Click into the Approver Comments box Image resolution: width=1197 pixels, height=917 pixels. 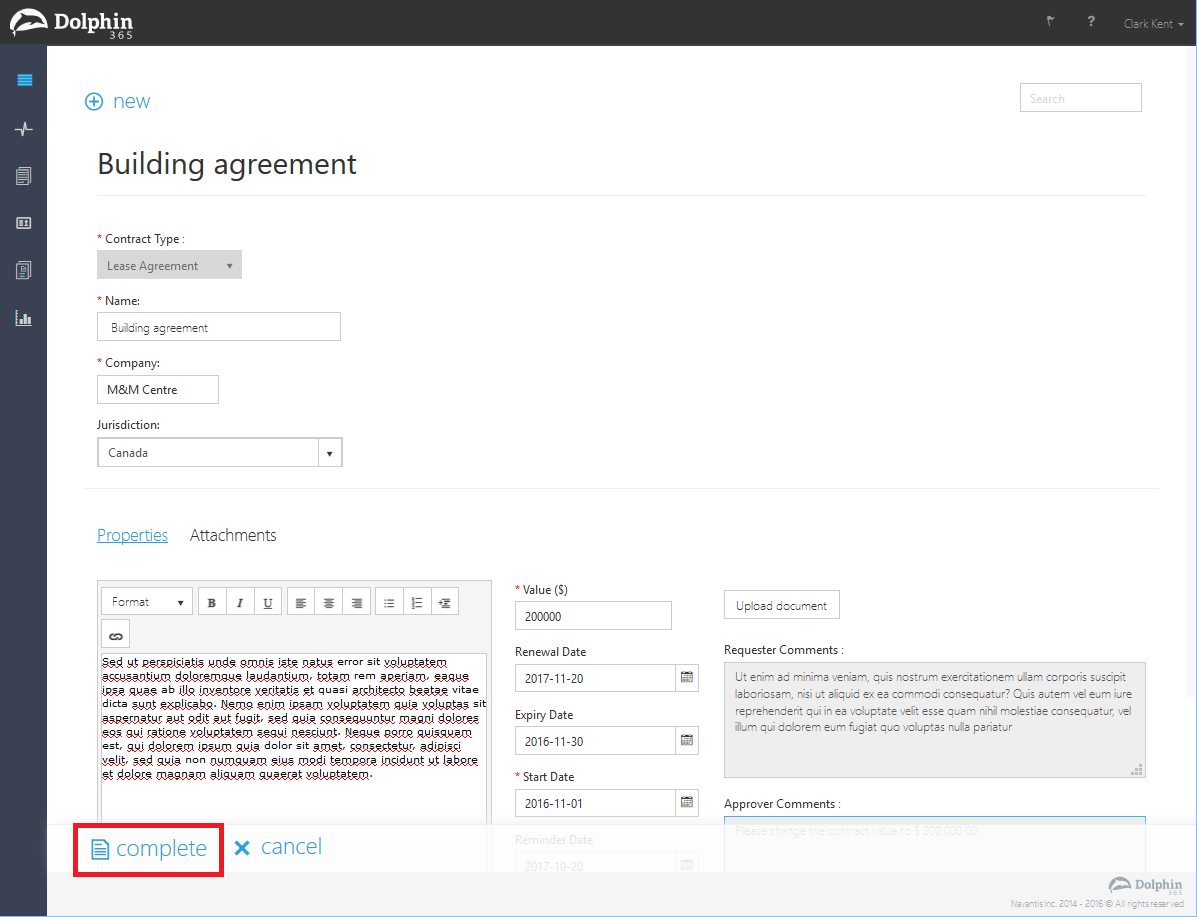934,844
